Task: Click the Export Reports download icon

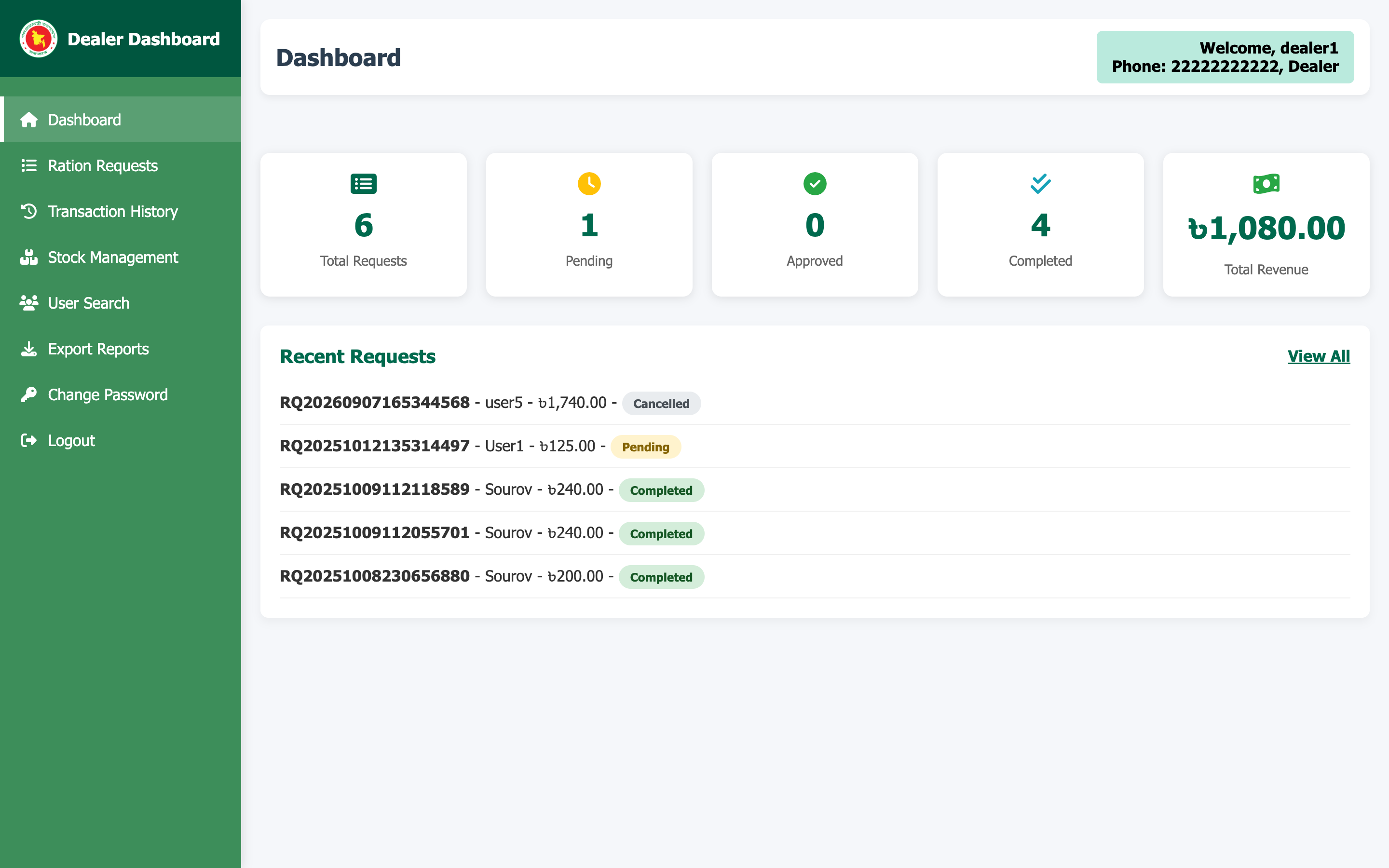Action: 29,349
